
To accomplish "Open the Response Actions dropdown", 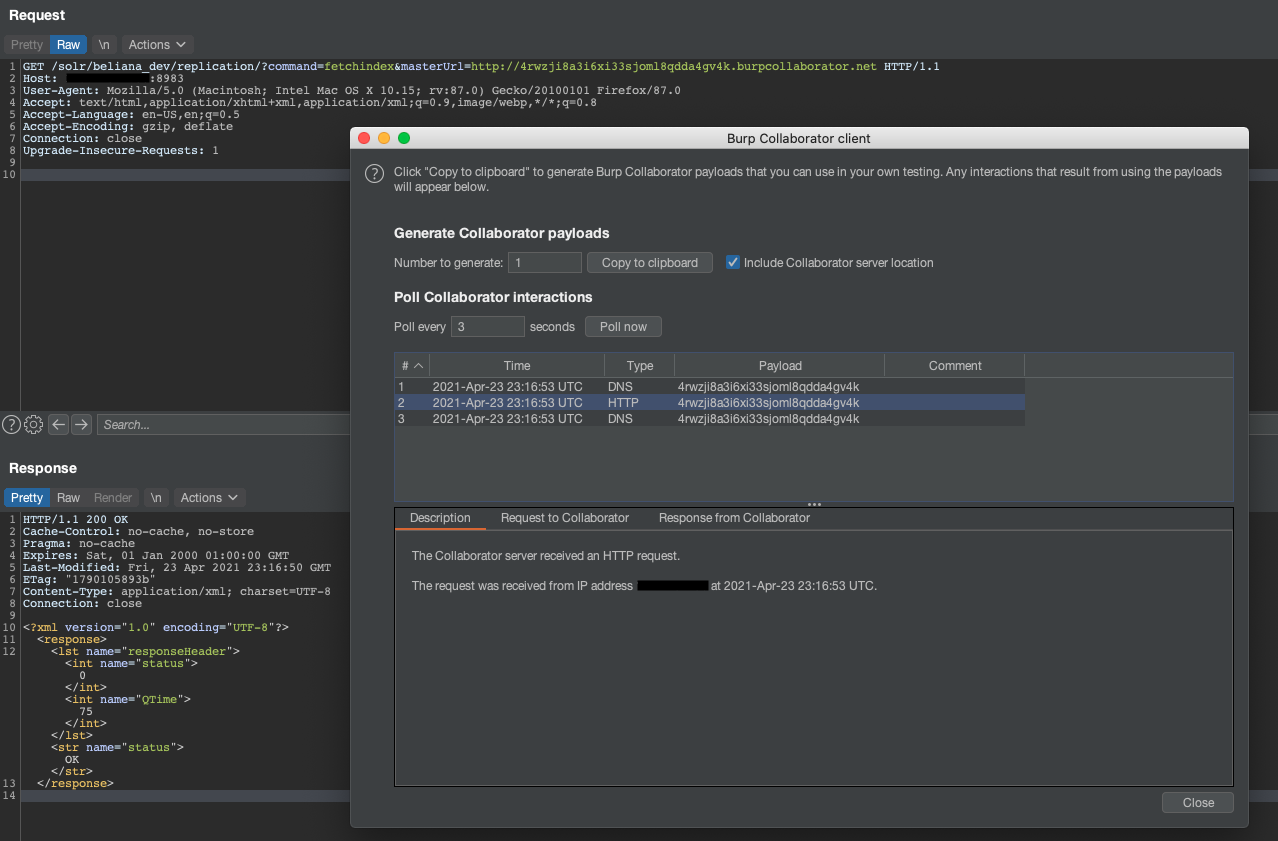I will pos(210,497).
